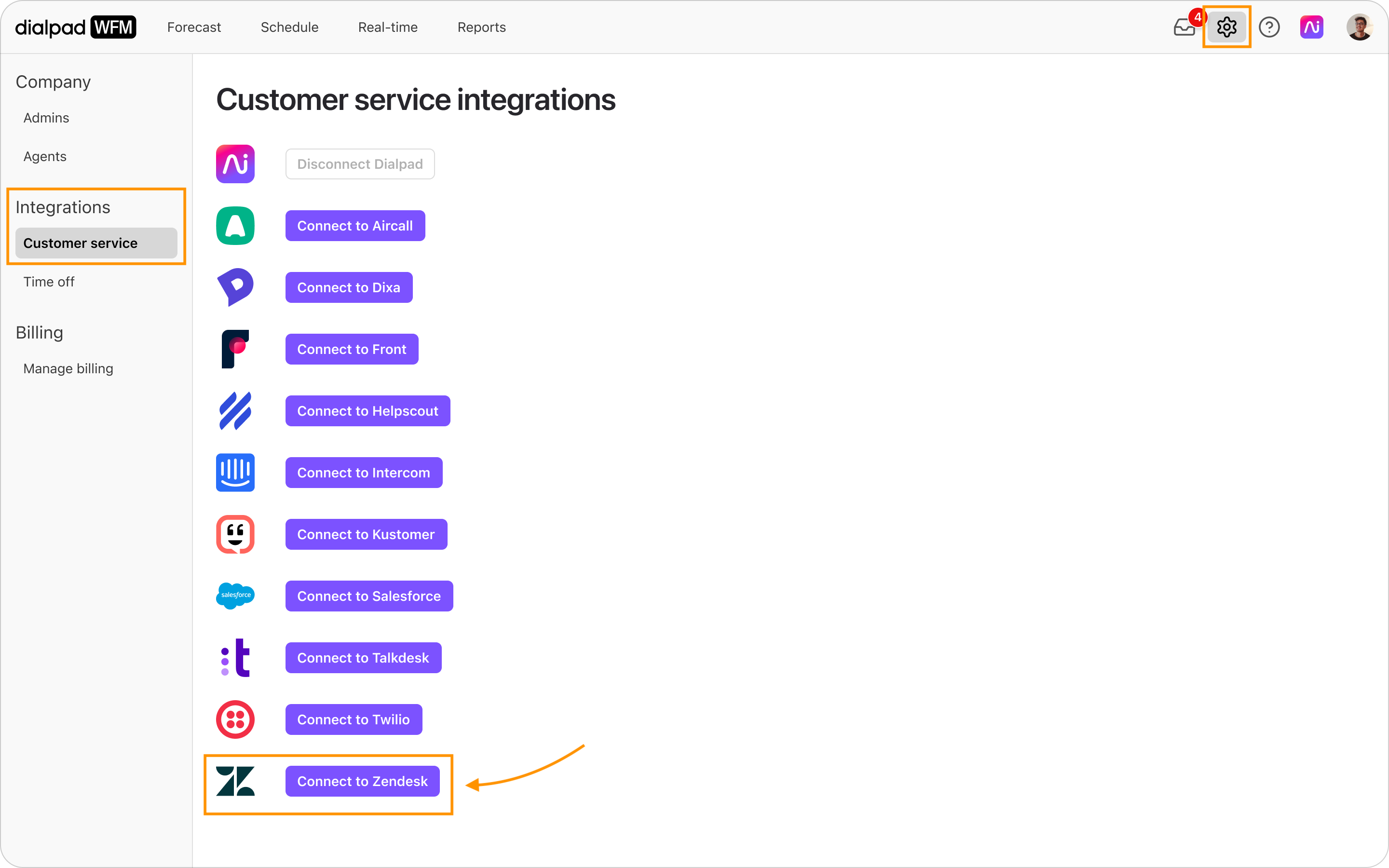Click the Zendesk integration logo

pyautogui.click(x=235, y=781)
